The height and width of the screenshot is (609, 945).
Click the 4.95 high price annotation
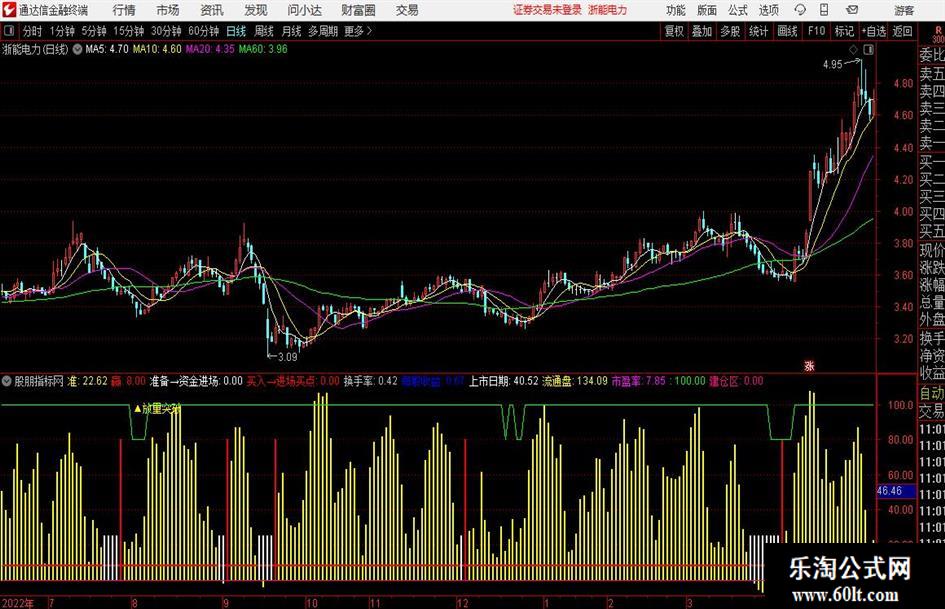tap(832, 65)
